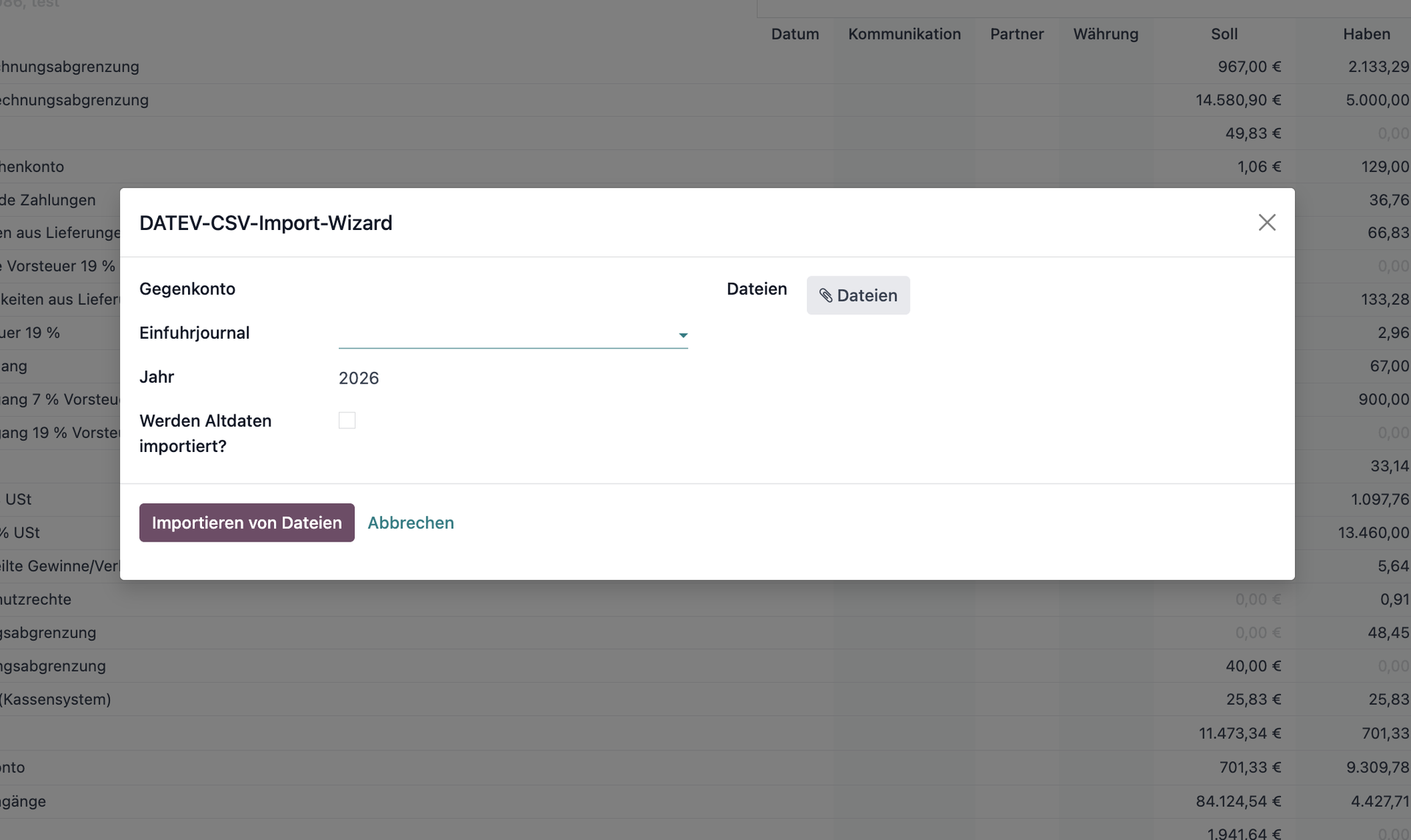The image size is (1411, 840).
Task: Click the Haben value 9.309,78
Action: pyautogui.click(x=1378, y=767)
